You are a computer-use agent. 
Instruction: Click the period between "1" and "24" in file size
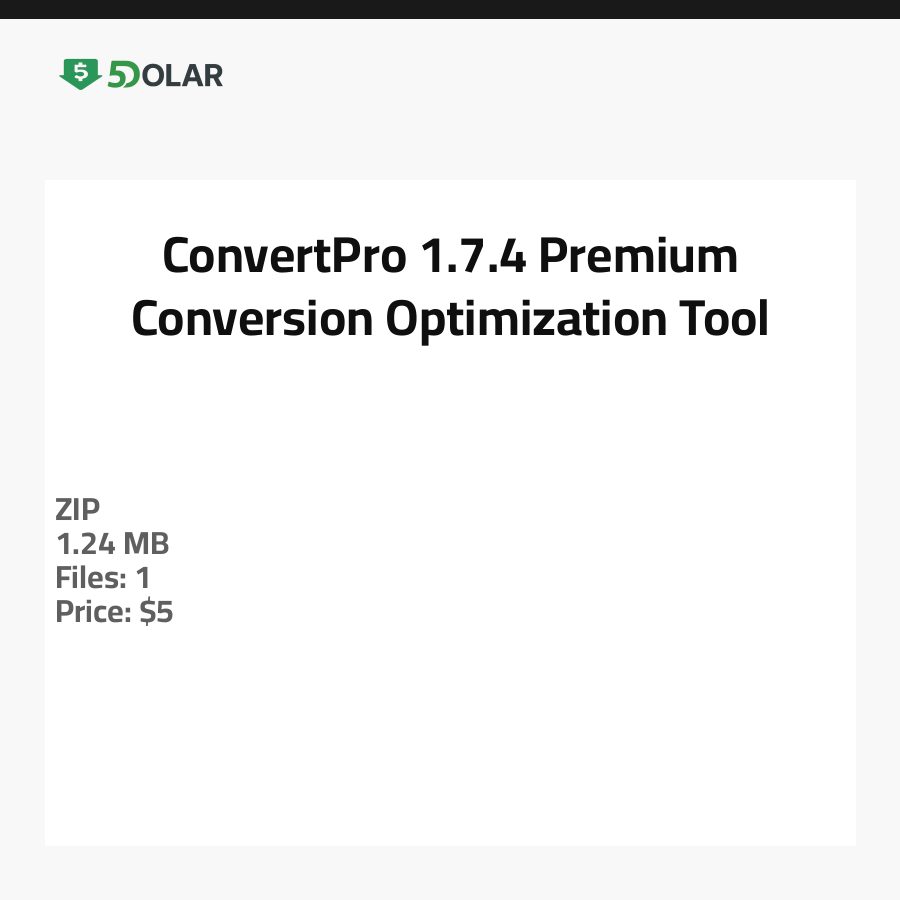tap(72, 552)
